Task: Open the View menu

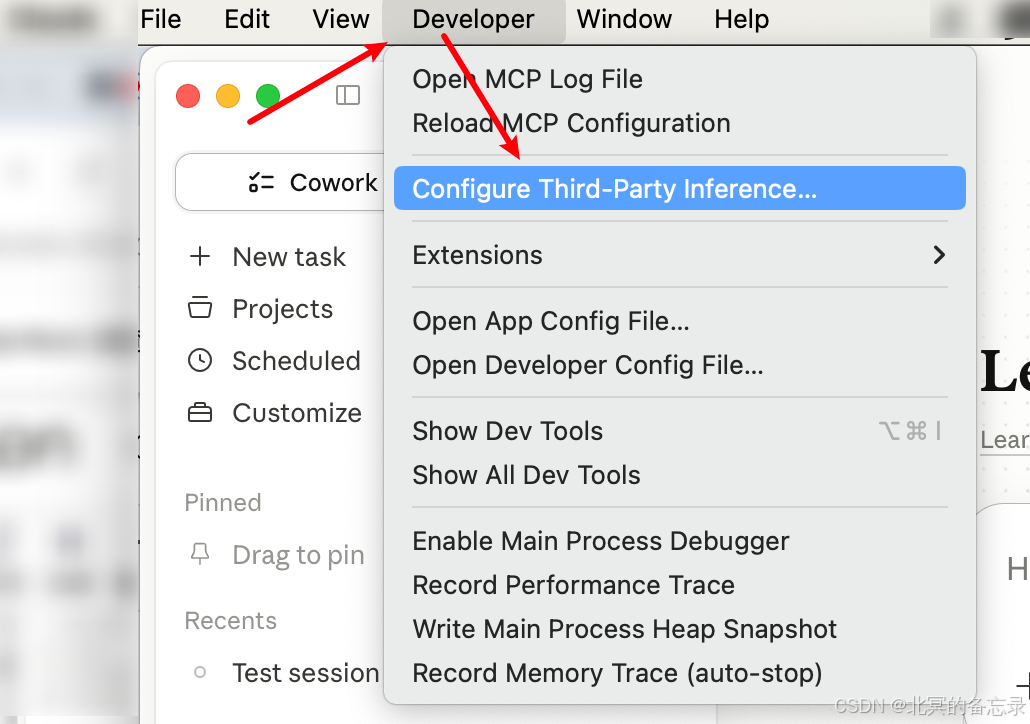Action: tap(340, 19)
